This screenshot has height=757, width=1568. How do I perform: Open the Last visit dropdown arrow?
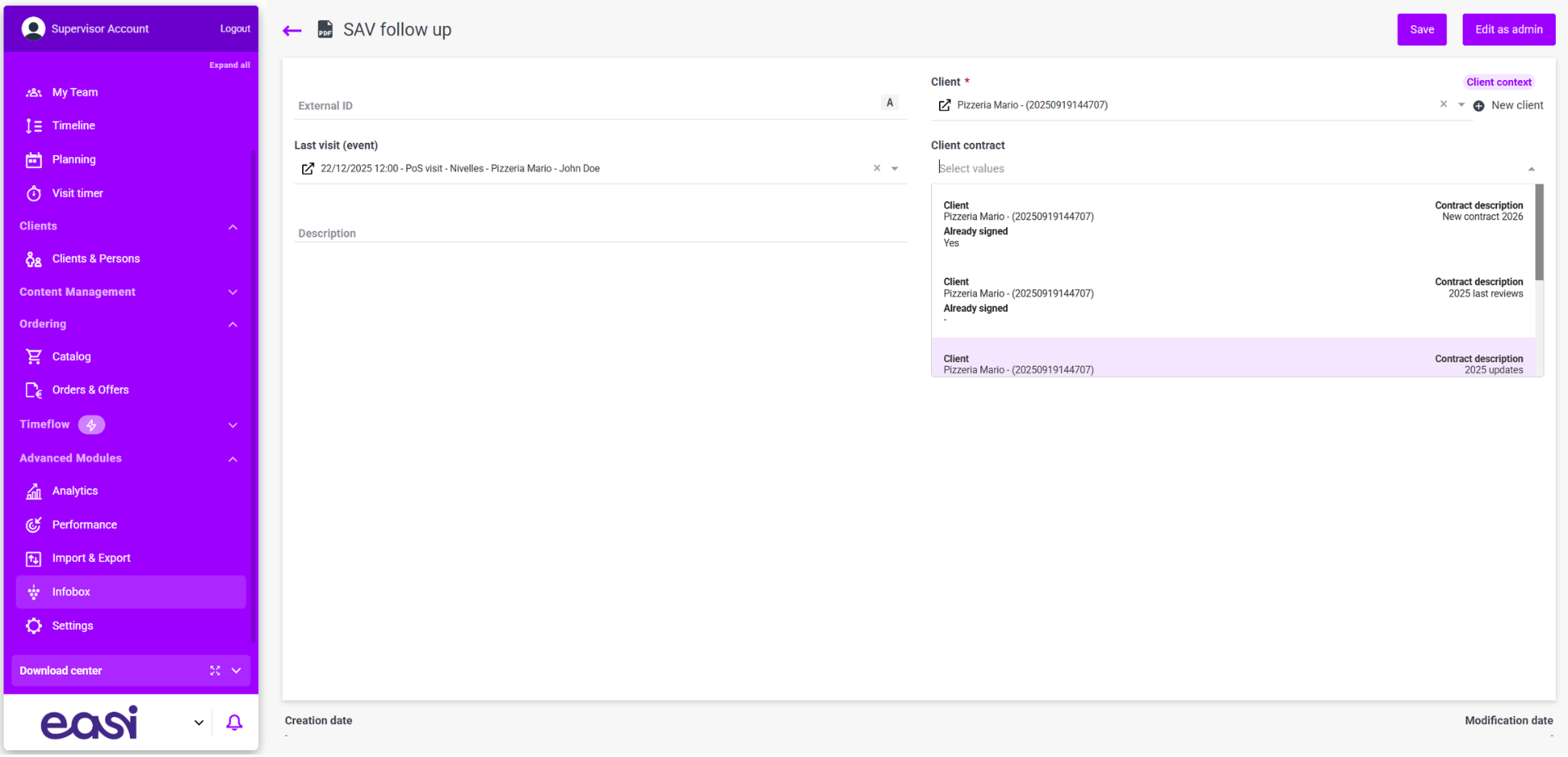click(x=895, y=168)
